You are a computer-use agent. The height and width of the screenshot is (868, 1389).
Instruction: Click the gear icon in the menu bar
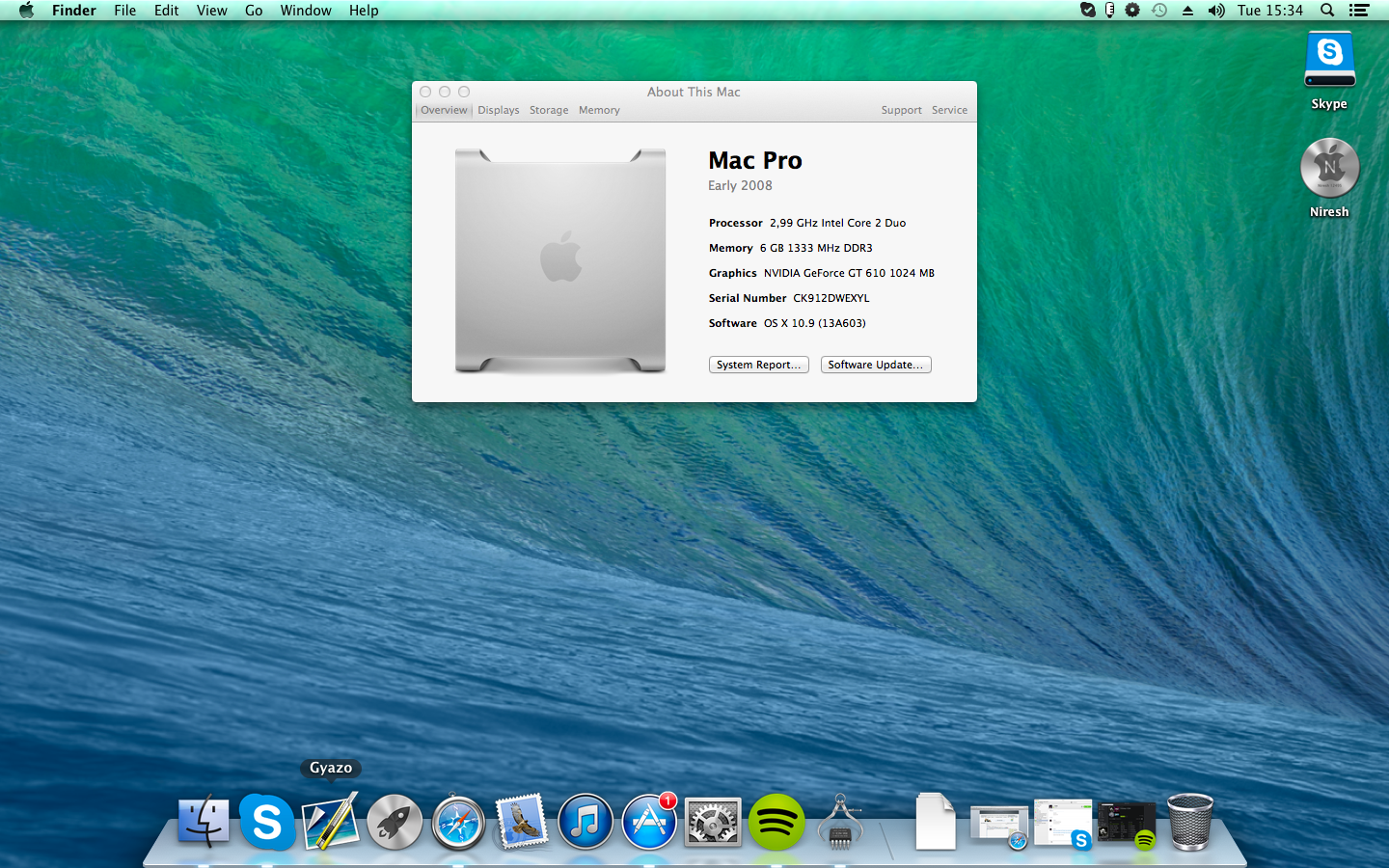(x=1132, y=11)
